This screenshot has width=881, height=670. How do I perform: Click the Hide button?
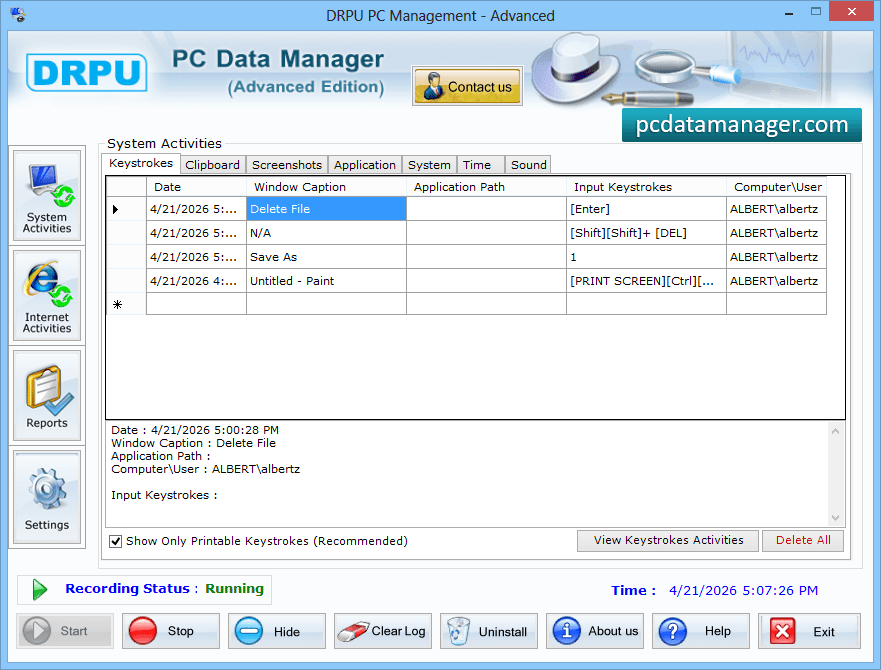click(277, 631)
